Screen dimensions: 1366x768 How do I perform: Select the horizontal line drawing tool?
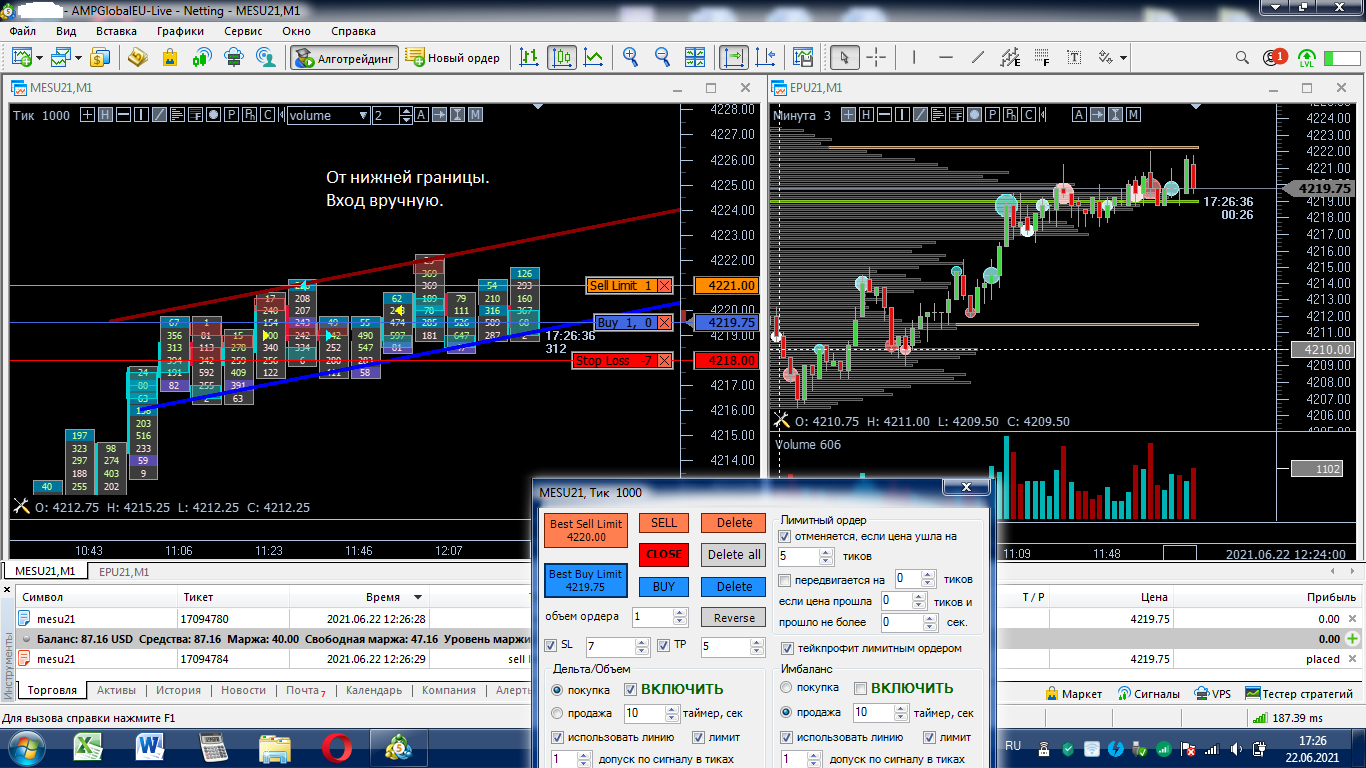pyautogui.click(x=946, y=57)
